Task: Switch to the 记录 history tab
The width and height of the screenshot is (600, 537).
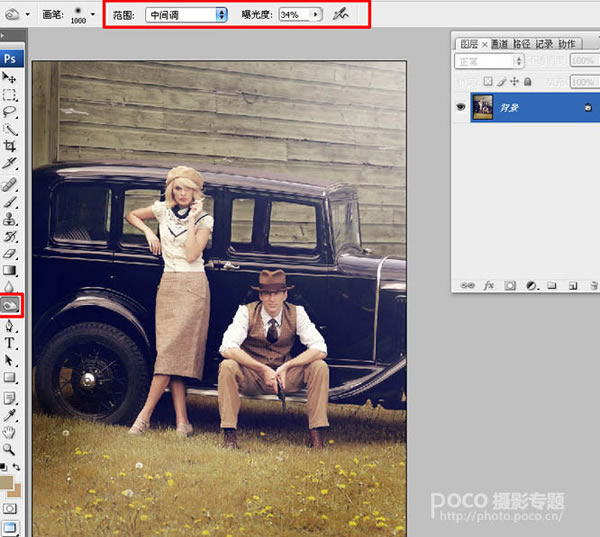Action: tap(544, 44)
